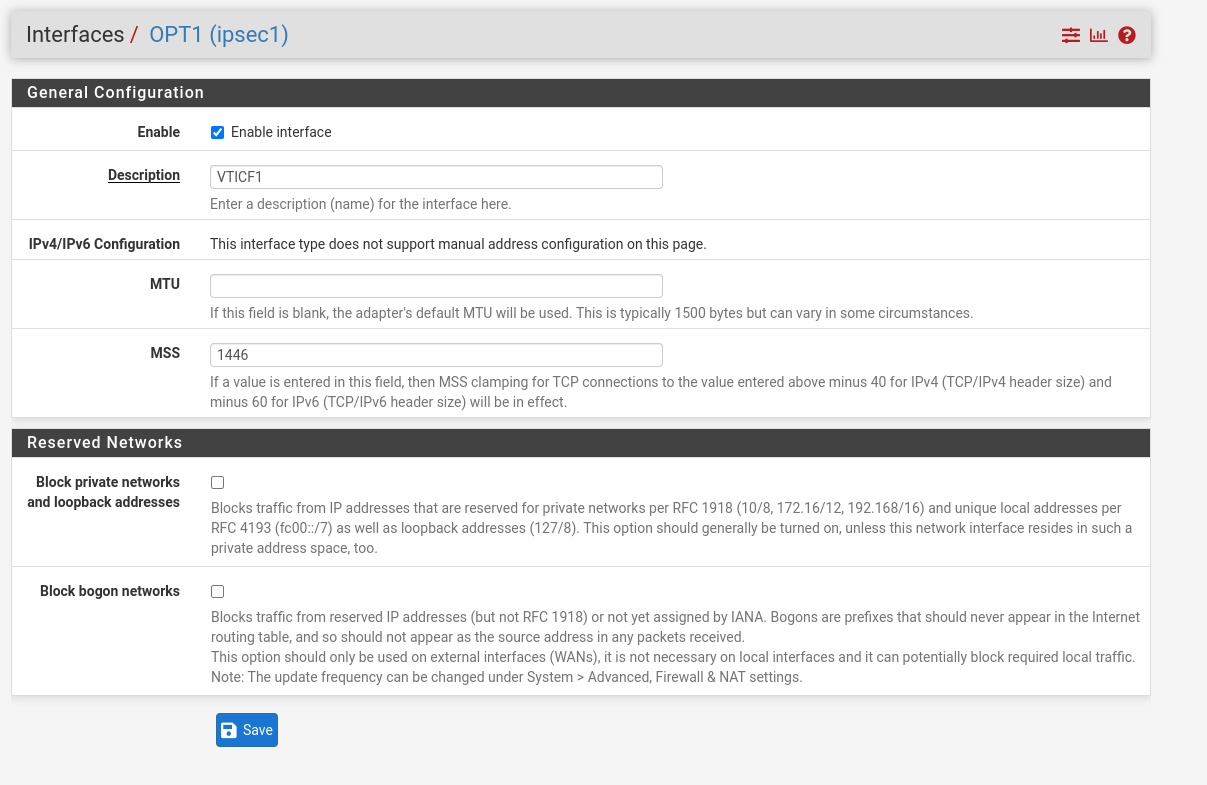Click the underlined Description label
This screenshot has width=1207, height=785.
(143, 175)
